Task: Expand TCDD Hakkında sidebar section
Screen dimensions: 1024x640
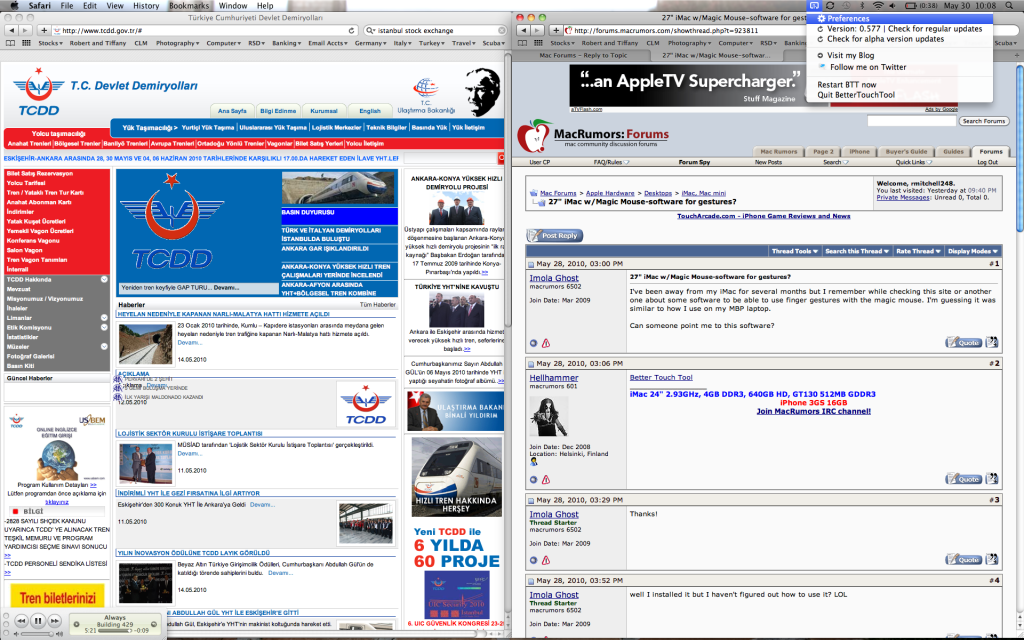Action: tap(104, 280)
